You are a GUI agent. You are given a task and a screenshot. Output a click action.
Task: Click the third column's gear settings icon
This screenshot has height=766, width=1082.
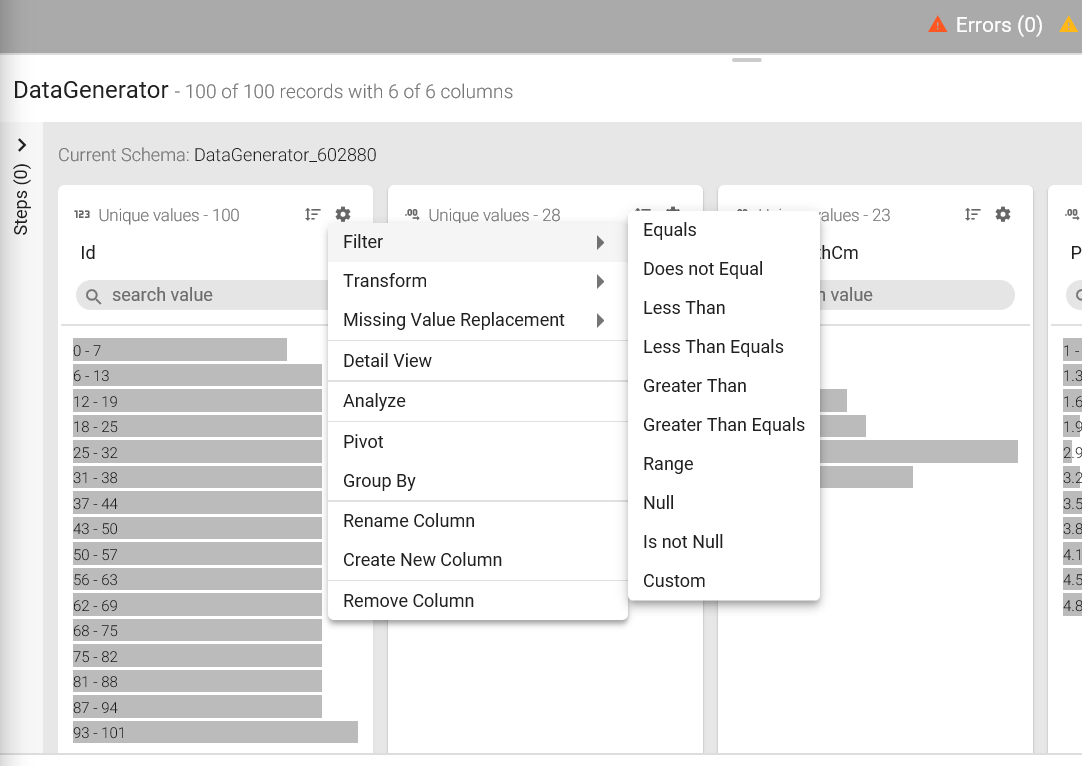(1003, 214)
